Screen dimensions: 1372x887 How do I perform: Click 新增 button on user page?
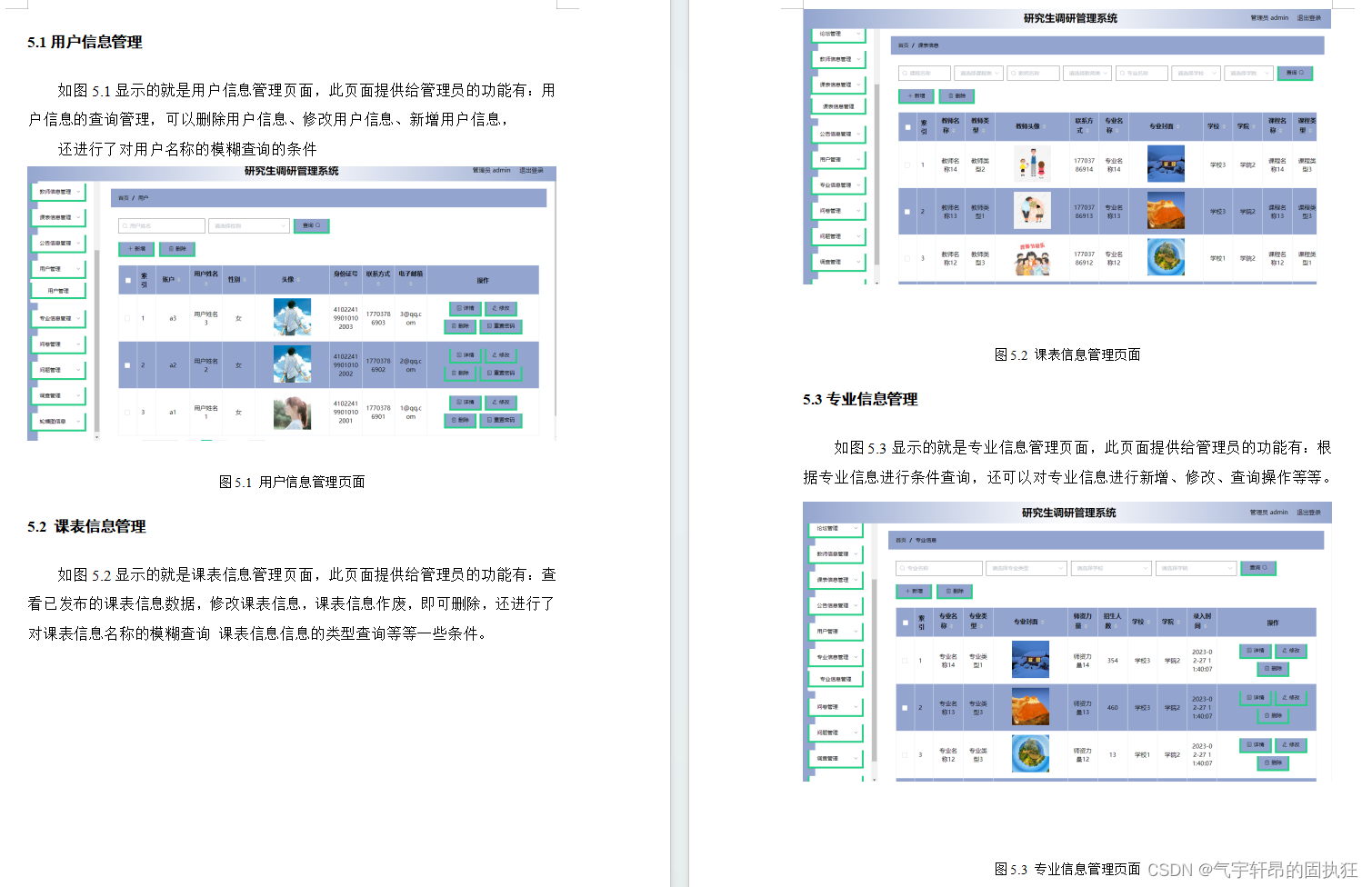click(136, 249)
